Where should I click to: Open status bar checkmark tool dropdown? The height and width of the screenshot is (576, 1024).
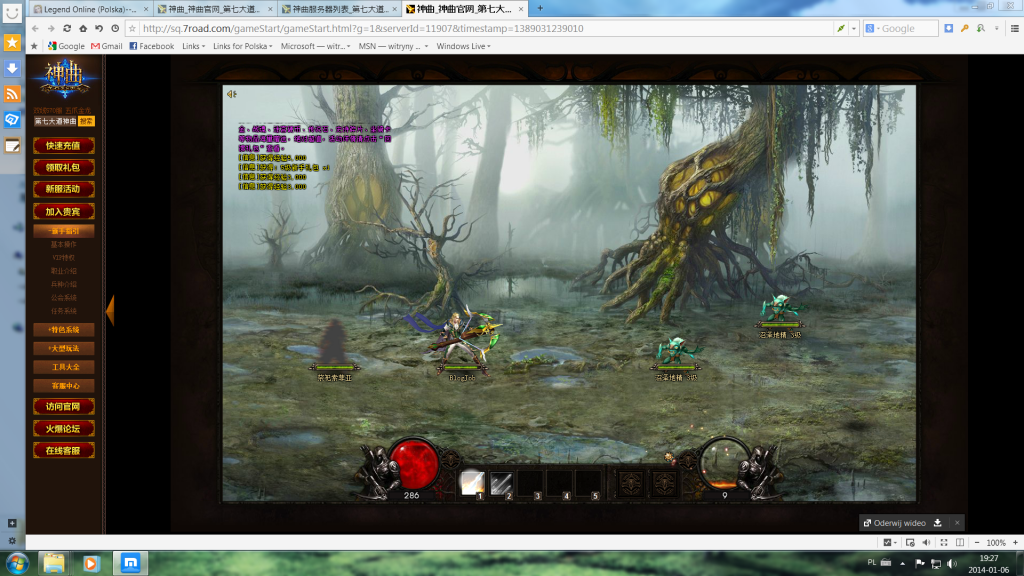click(890, 543)
